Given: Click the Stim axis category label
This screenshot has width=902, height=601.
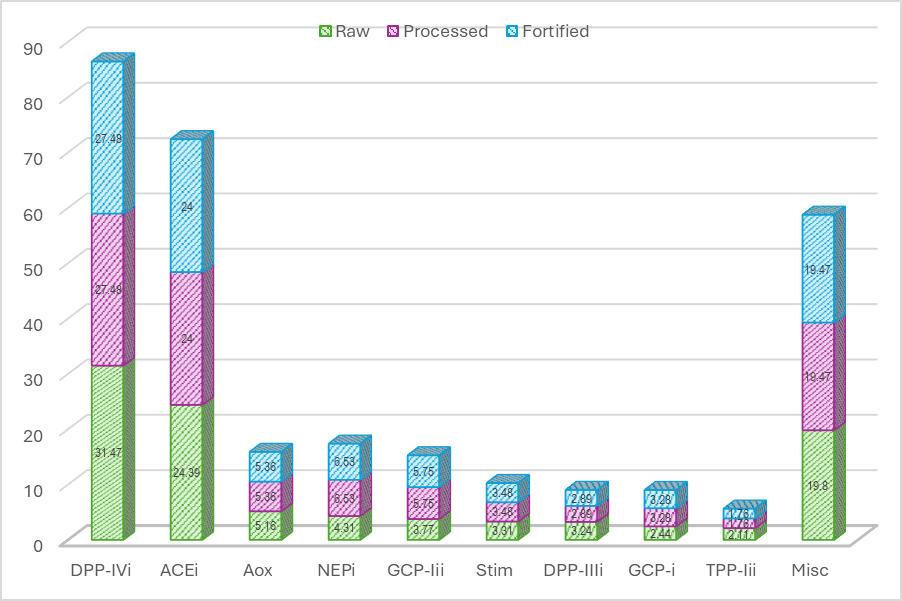Looking at the screenshot, I should coord(494,570).
